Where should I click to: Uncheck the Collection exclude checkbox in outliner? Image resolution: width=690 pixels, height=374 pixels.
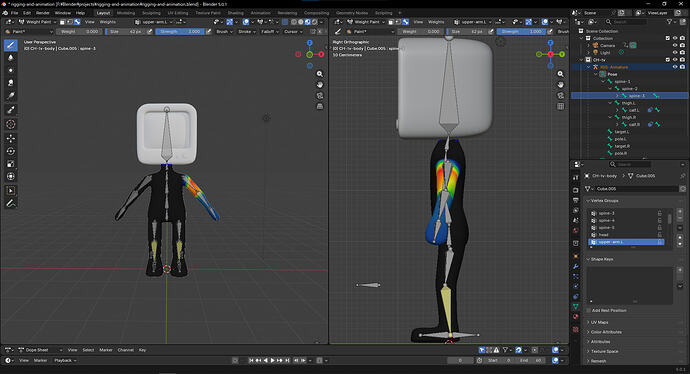(668, 38)
